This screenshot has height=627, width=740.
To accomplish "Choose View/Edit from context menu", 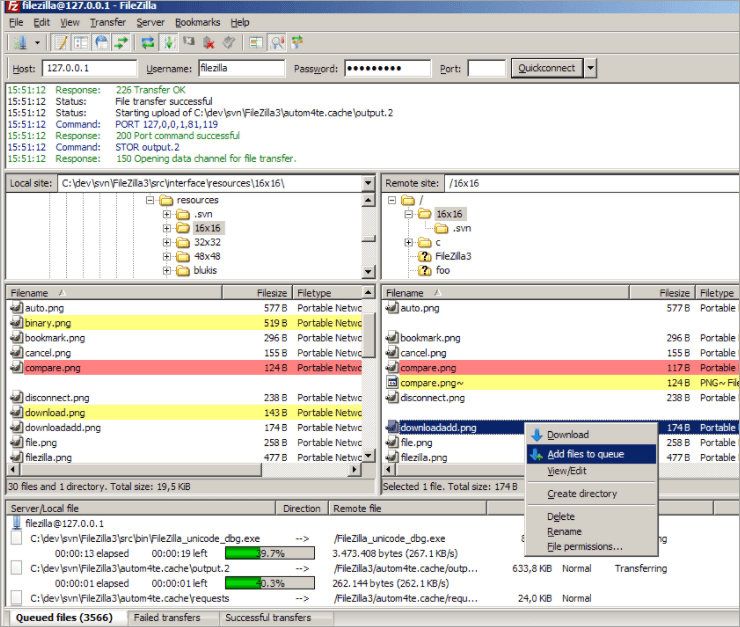I will [591, 471].
